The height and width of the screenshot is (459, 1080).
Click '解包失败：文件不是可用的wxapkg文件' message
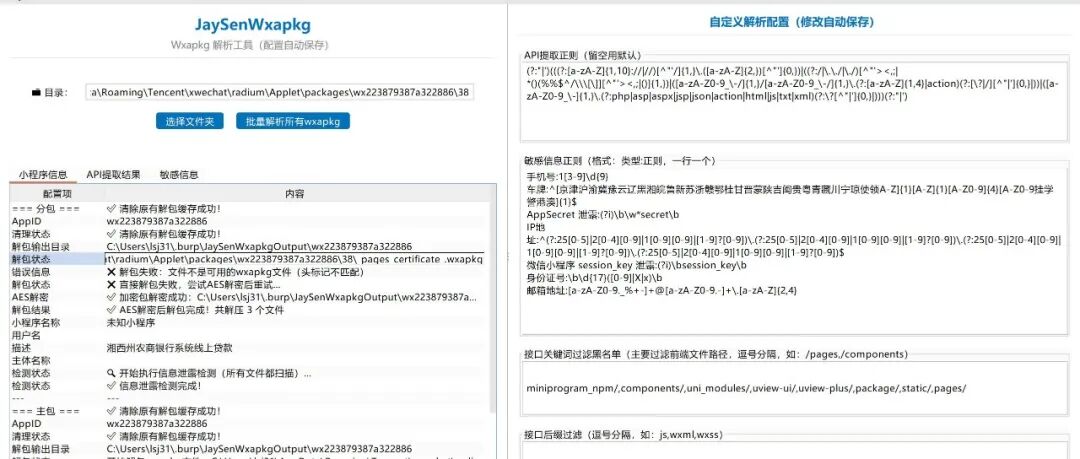[241, 272]
